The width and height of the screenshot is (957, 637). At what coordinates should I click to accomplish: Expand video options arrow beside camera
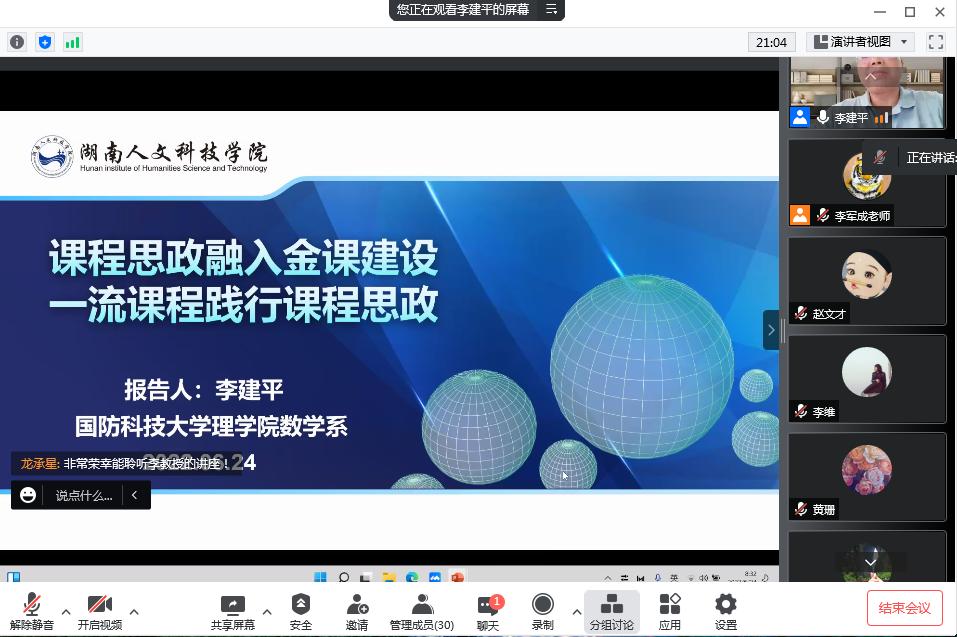pyautogui.click(x=134, y=612)
